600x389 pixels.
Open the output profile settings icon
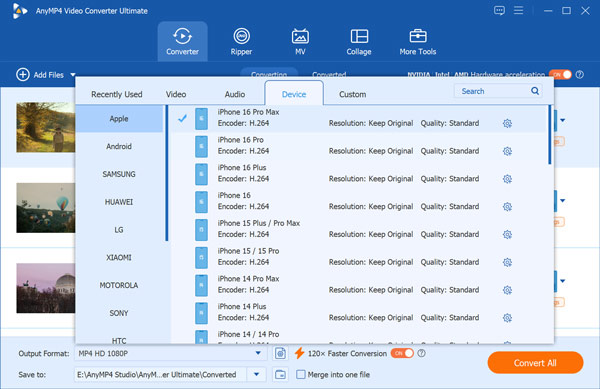click(x=280, y=353)
